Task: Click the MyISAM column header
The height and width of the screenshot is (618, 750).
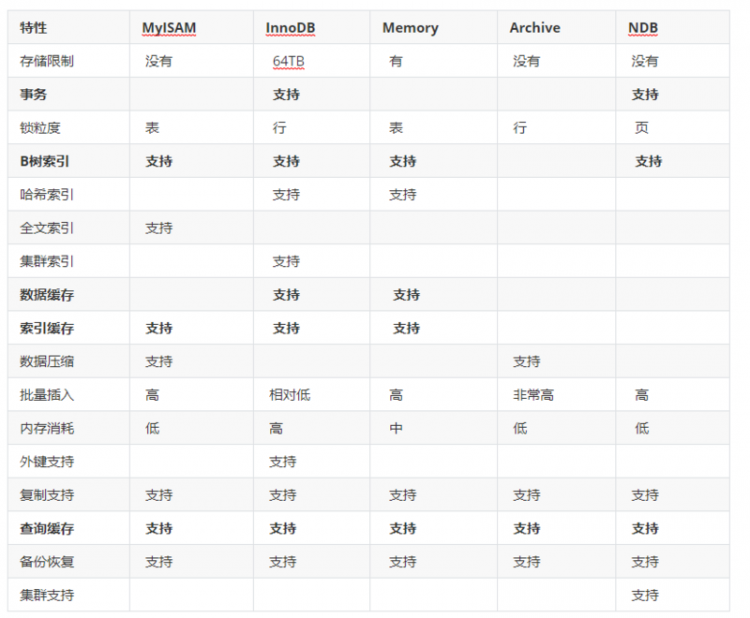Action: (x=169, y=28)
